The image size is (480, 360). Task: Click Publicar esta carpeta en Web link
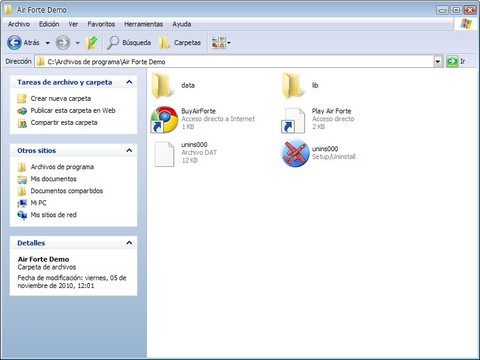pyautogui.click(x=73, y=111)
